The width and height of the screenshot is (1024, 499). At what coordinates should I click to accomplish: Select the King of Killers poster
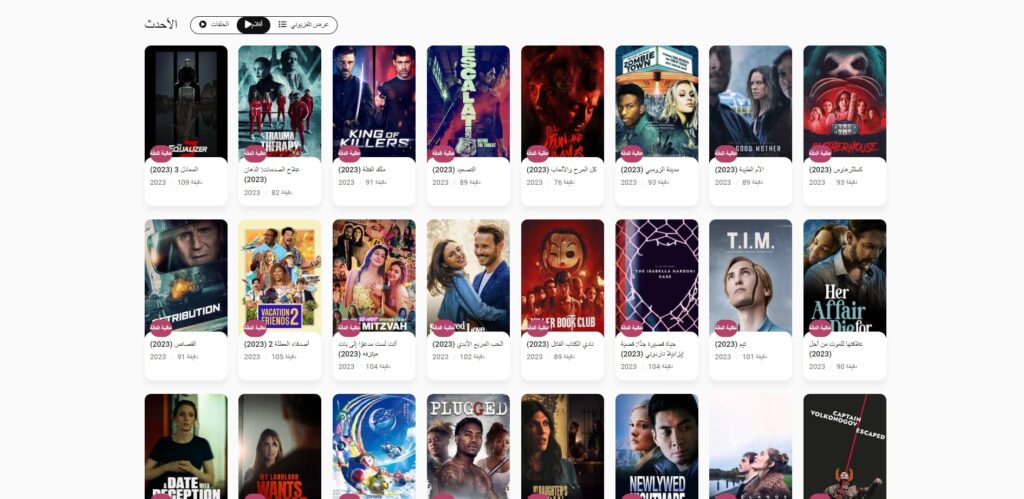374,101
